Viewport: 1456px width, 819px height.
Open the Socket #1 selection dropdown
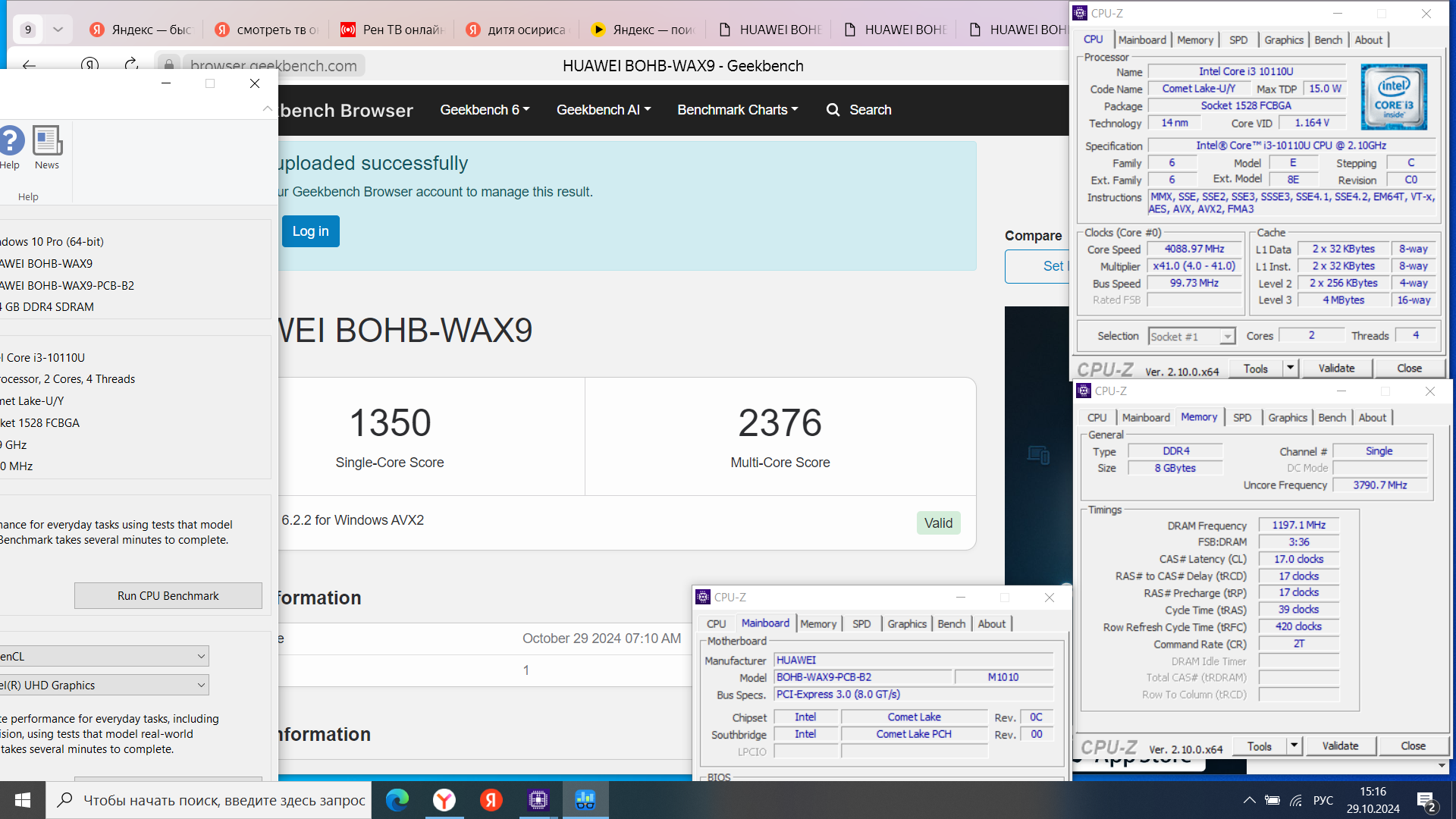[1192, 337]
